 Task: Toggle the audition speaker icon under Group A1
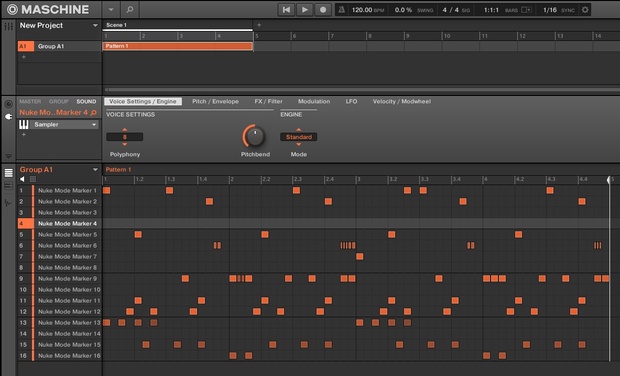23,179
